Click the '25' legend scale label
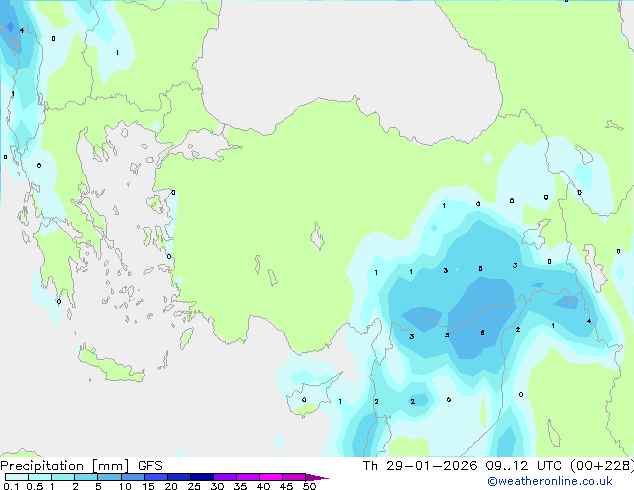 (194, 486)
